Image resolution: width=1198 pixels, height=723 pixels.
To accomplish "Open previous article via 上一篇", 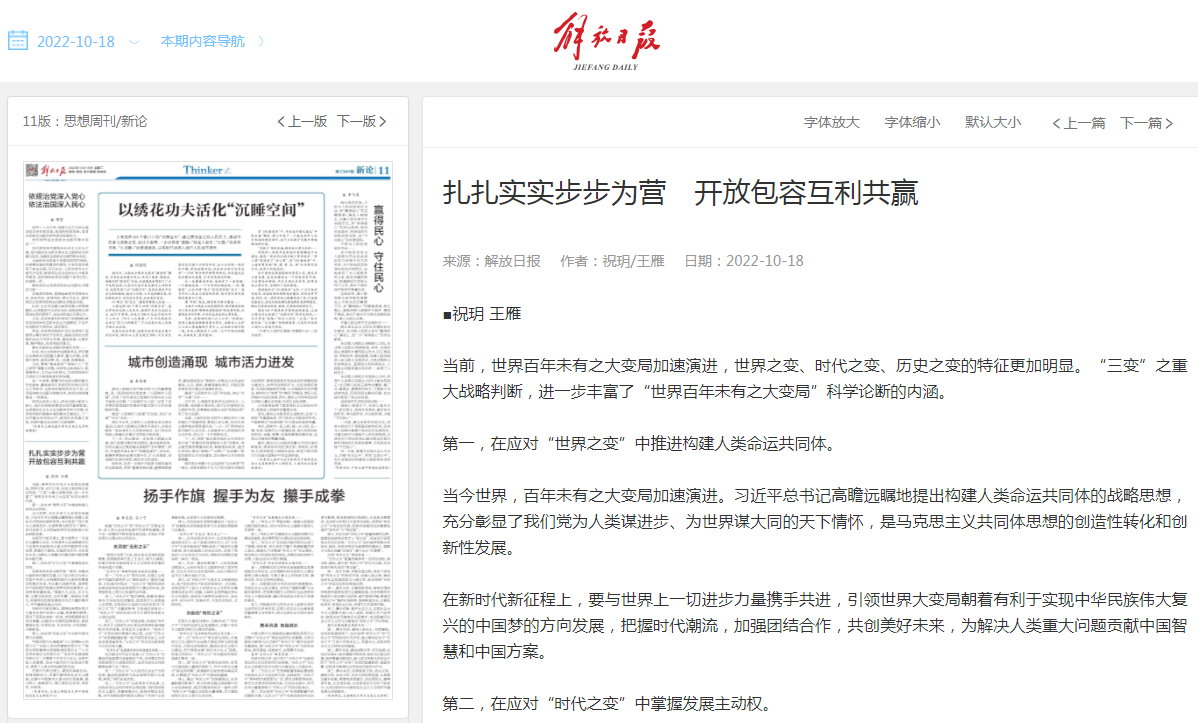I will click(1085, 123).
